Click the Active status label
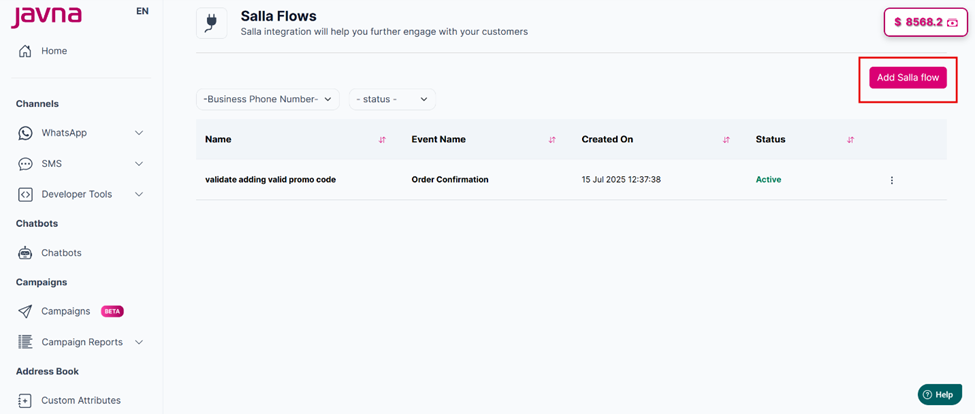This screenshot has height=414, width=975. coord(769,180)
